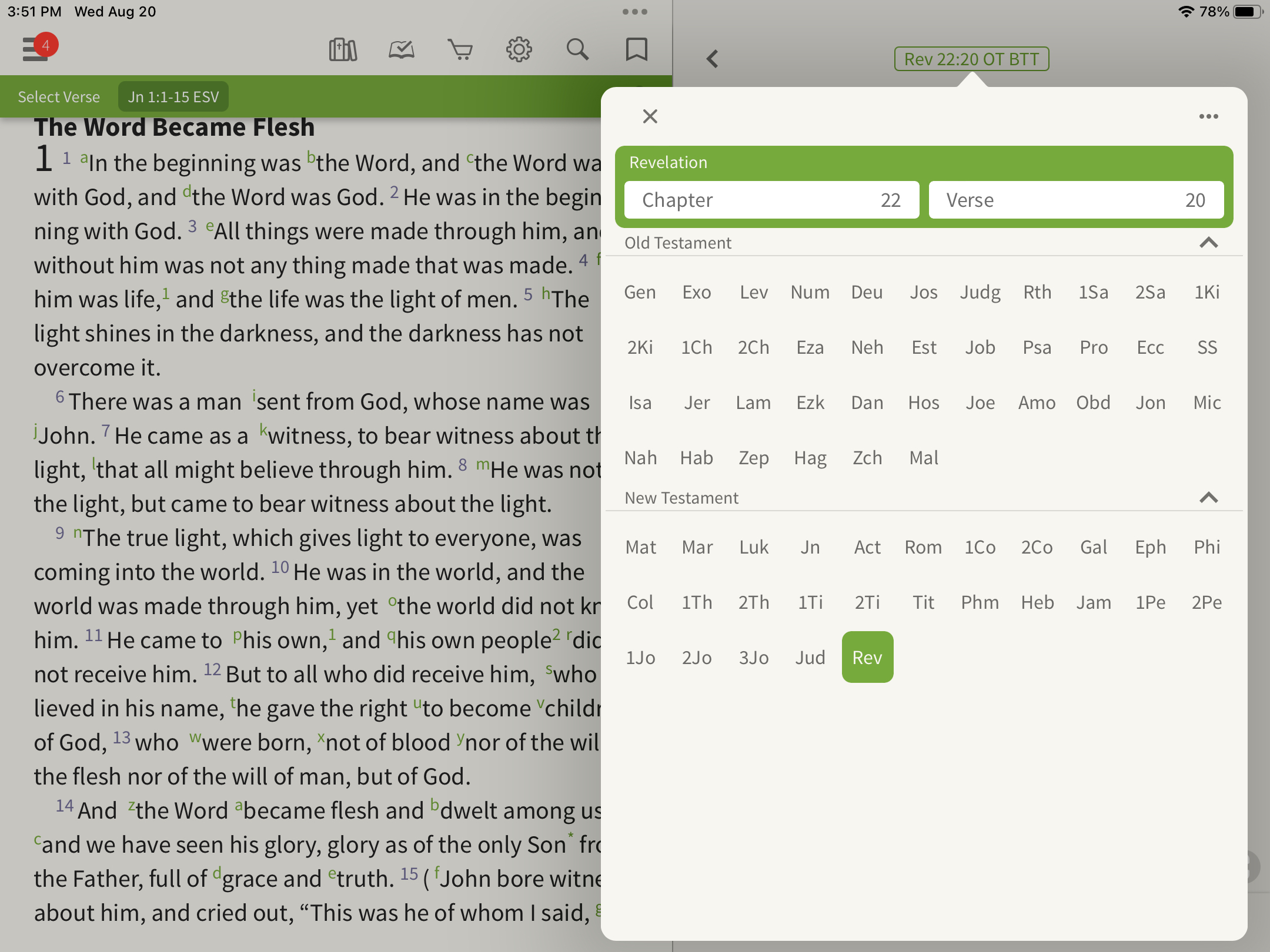1270x952 pixels.
Task: Tap the bookmark ribbon icon
Action: tap(636, 50)
